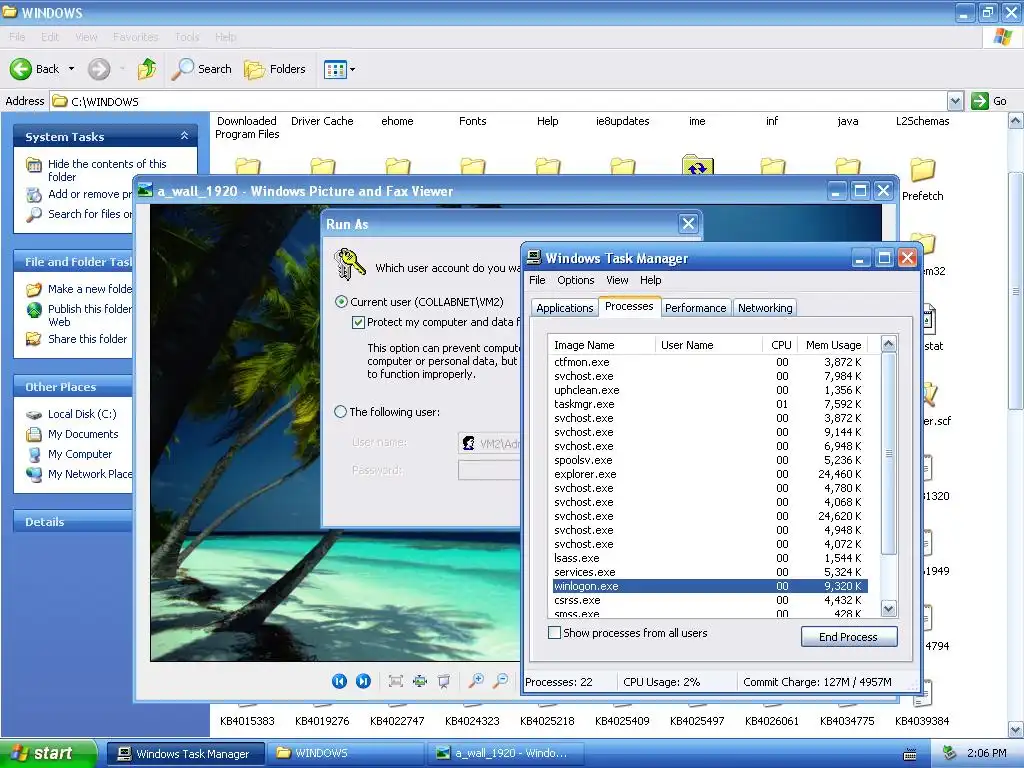This screenshot has width=1024, height=768.
Task: Open Task Manager Help menu
Action: pyautogui.click(x=650, y=280)
